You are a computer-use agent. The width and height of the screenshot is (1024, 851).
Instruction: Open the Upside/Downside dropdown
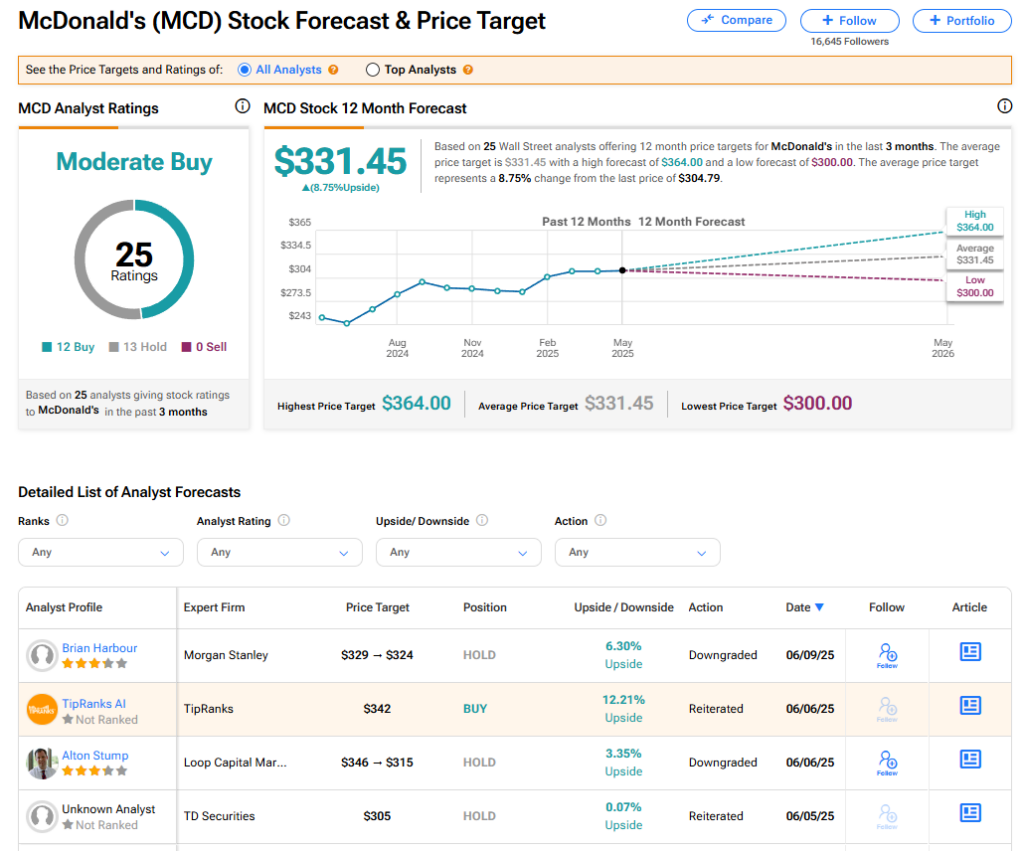[458, 553]
